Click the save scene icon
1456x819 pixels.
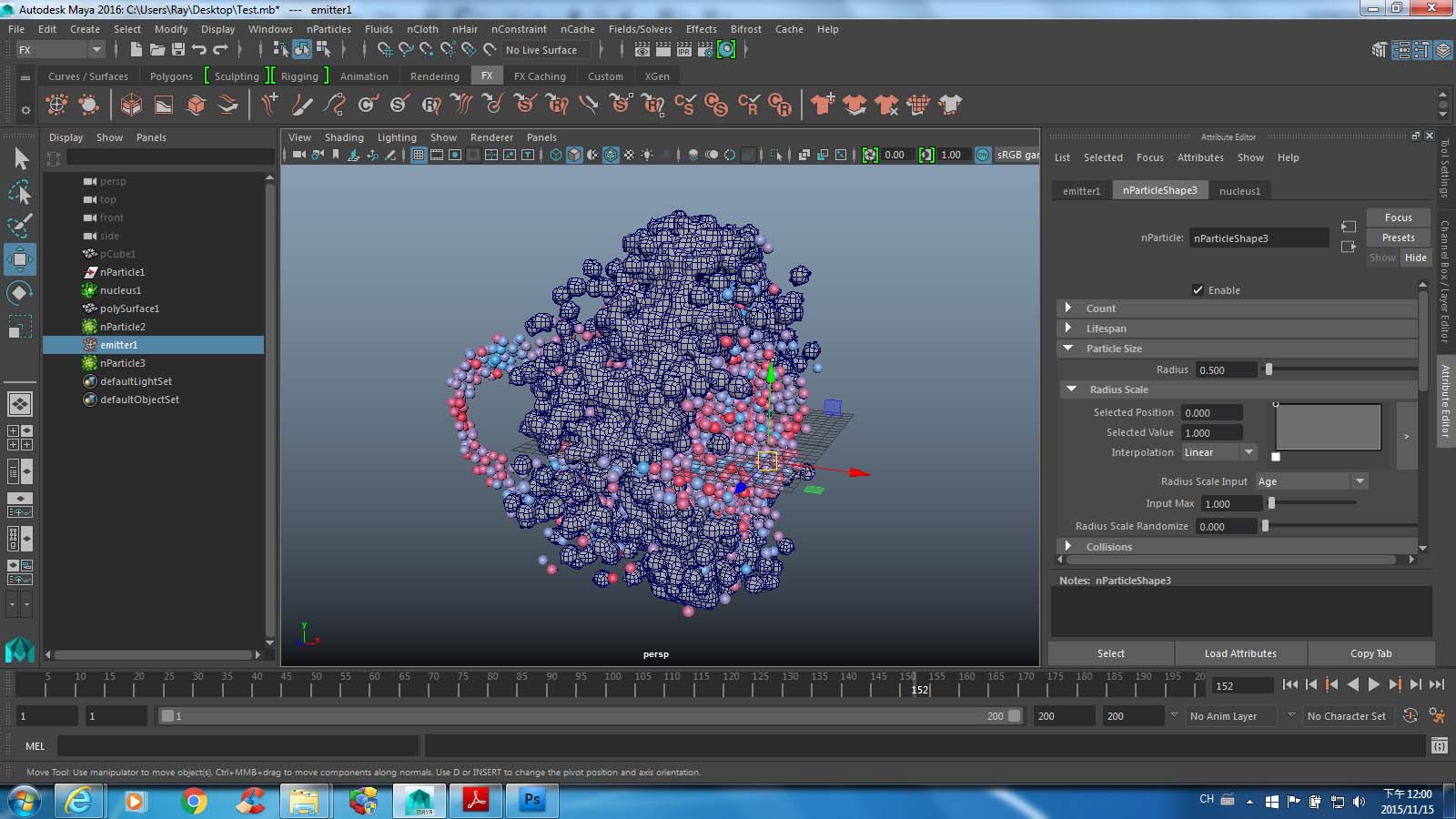175,50
